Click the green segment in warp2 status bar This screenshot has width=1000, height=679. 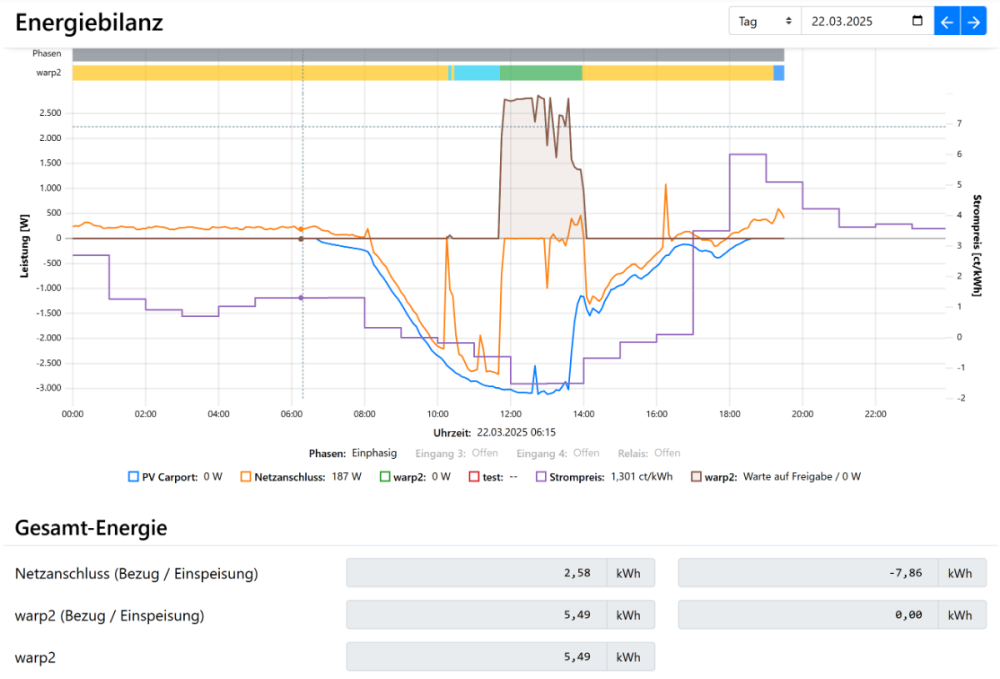(540, 73)
